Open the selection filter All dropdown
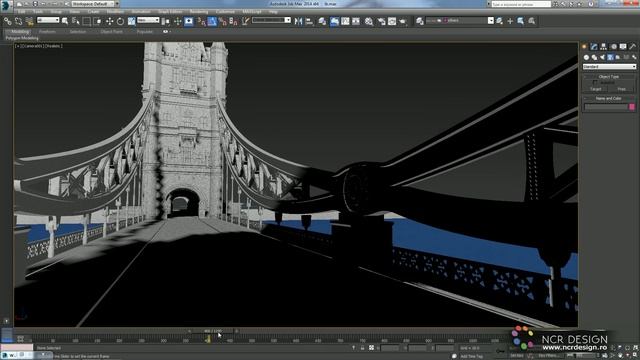The height and width of the screenshot is (360, 640). [48, 20]
